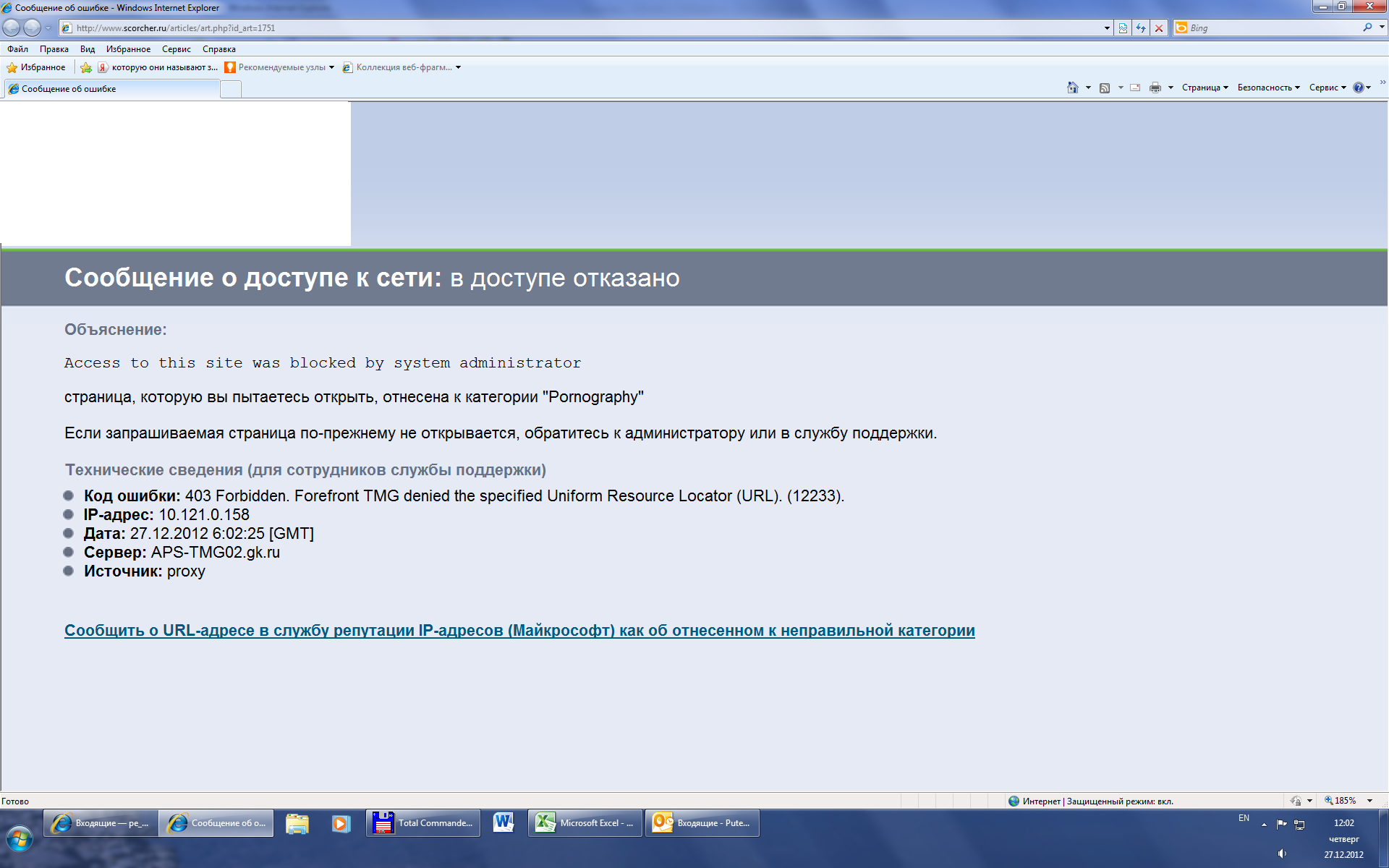Go back with the Back arrow button
Image resolution: width=1389 pixels, height=868 pixels.
pos(12,27)
